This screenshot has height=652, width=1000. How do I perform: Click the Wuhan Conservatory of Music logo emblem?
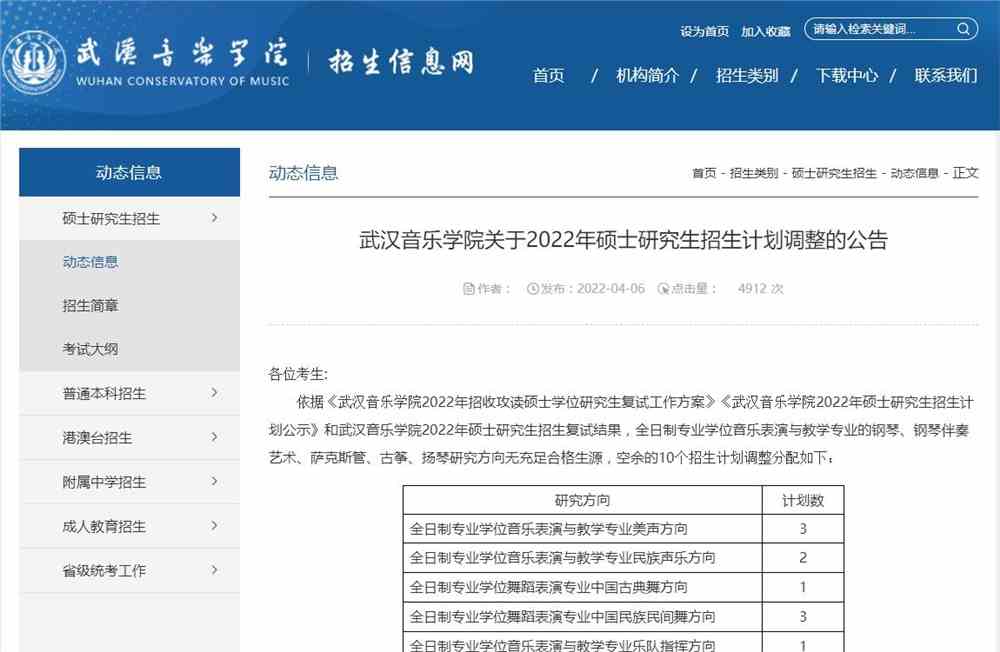(34, 64)
